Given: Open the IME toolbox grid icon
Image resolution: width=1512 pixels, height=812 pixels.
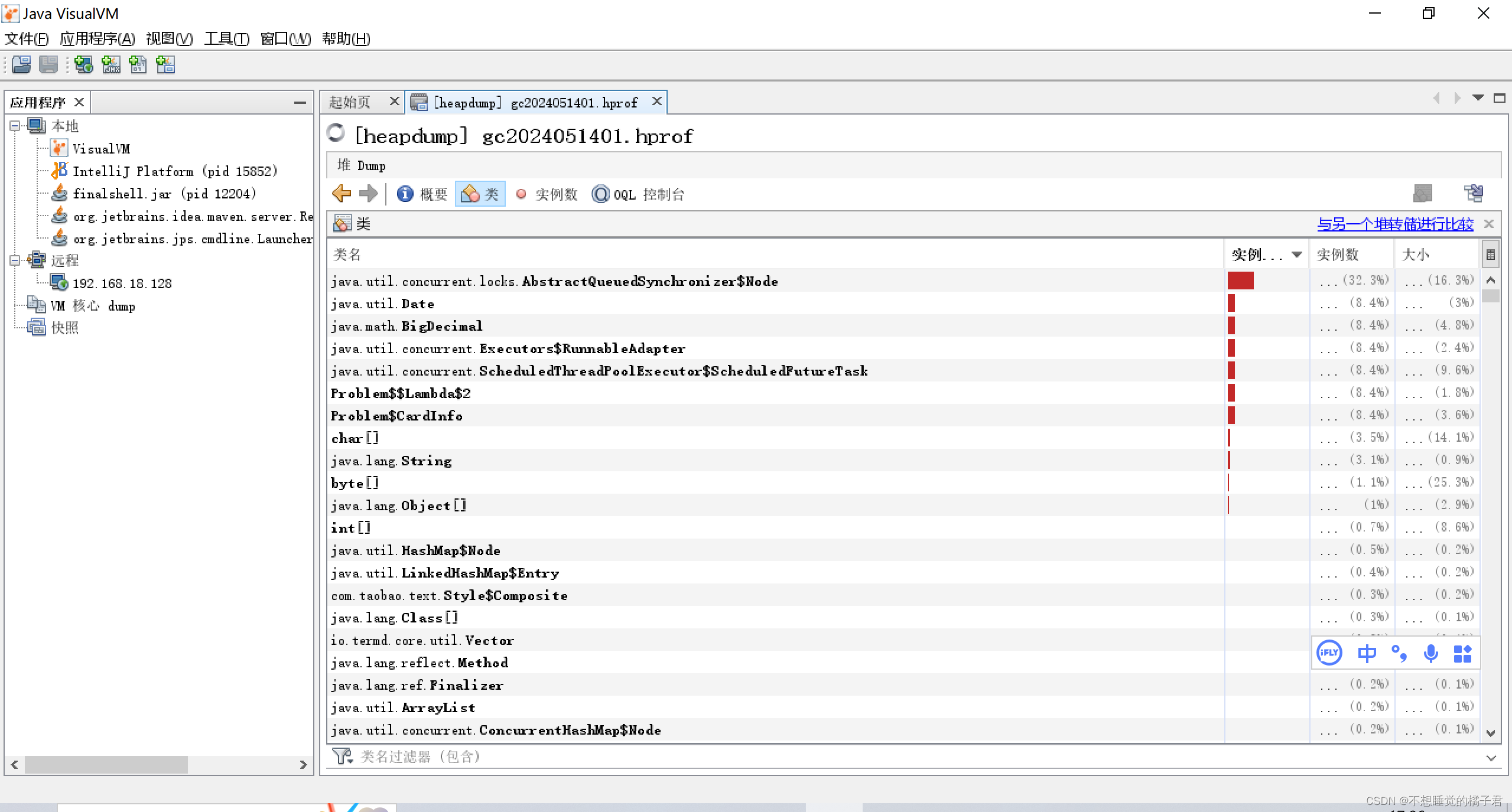Looking at the screenshot, I should 1462,653.
